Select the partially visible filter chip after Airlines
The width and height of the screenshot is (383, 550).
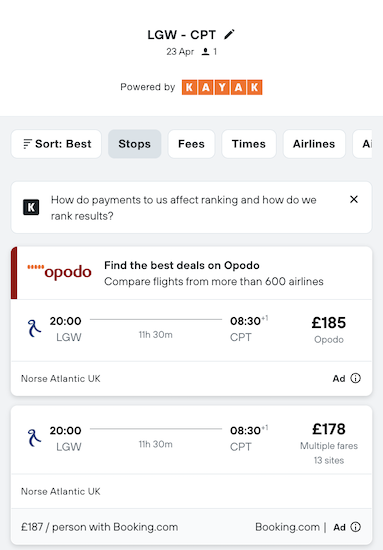(x=363, y=144)
